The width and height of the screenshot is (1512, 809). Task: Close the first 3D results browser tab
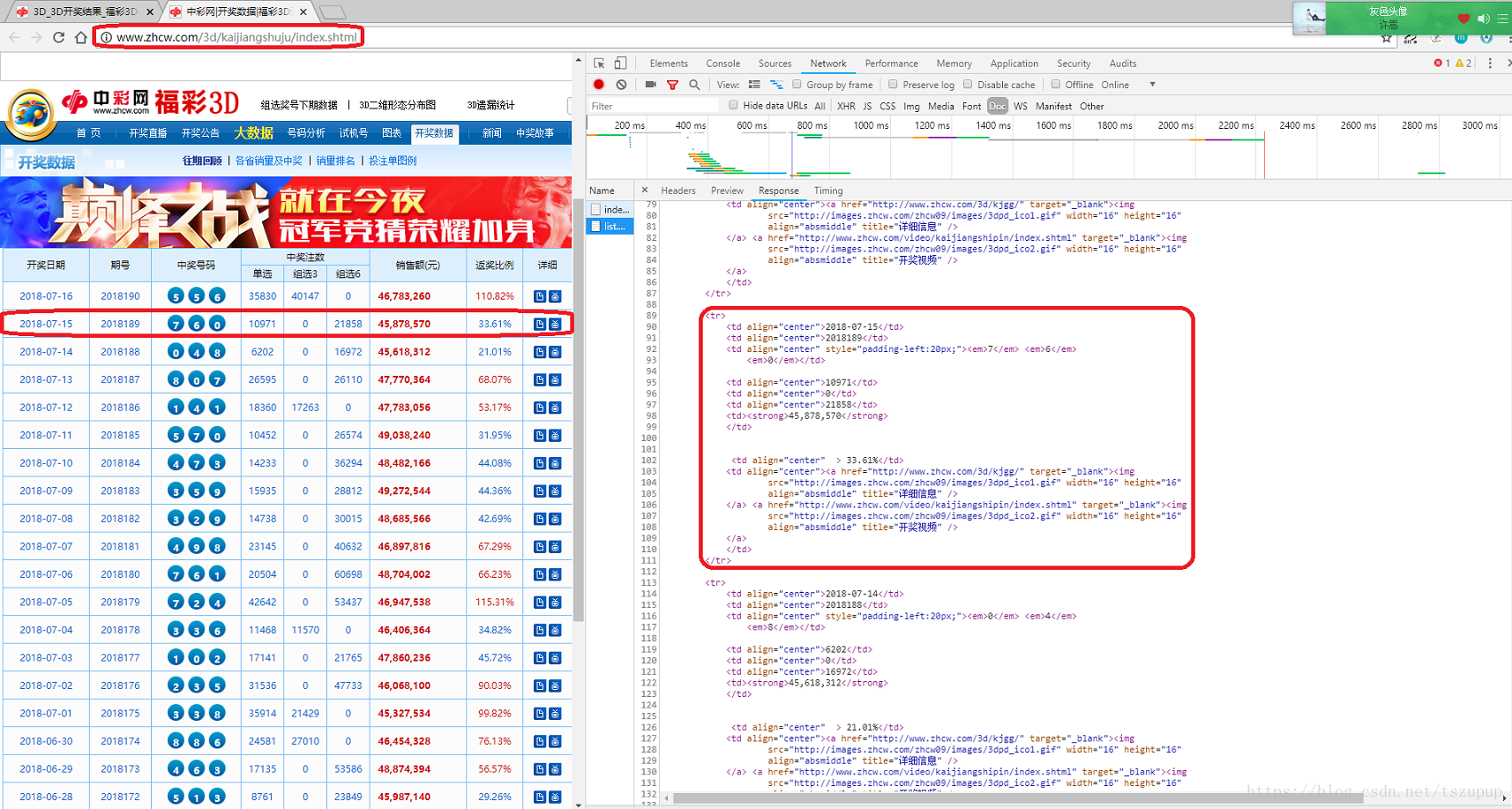tap(149, 11)
